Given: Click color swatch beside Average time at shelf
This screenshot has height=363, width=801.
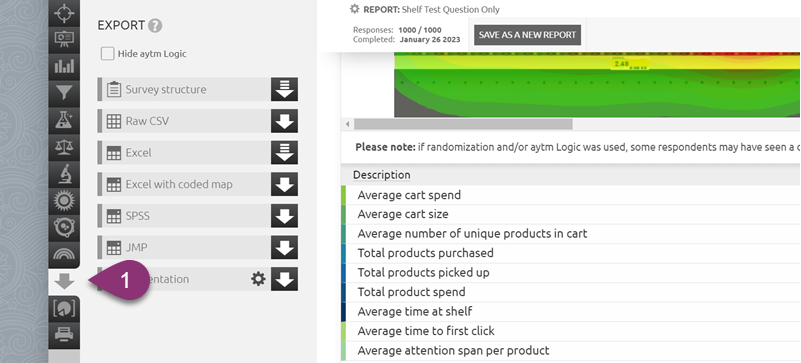Looking at the screenshot, I should pos(343,311).
